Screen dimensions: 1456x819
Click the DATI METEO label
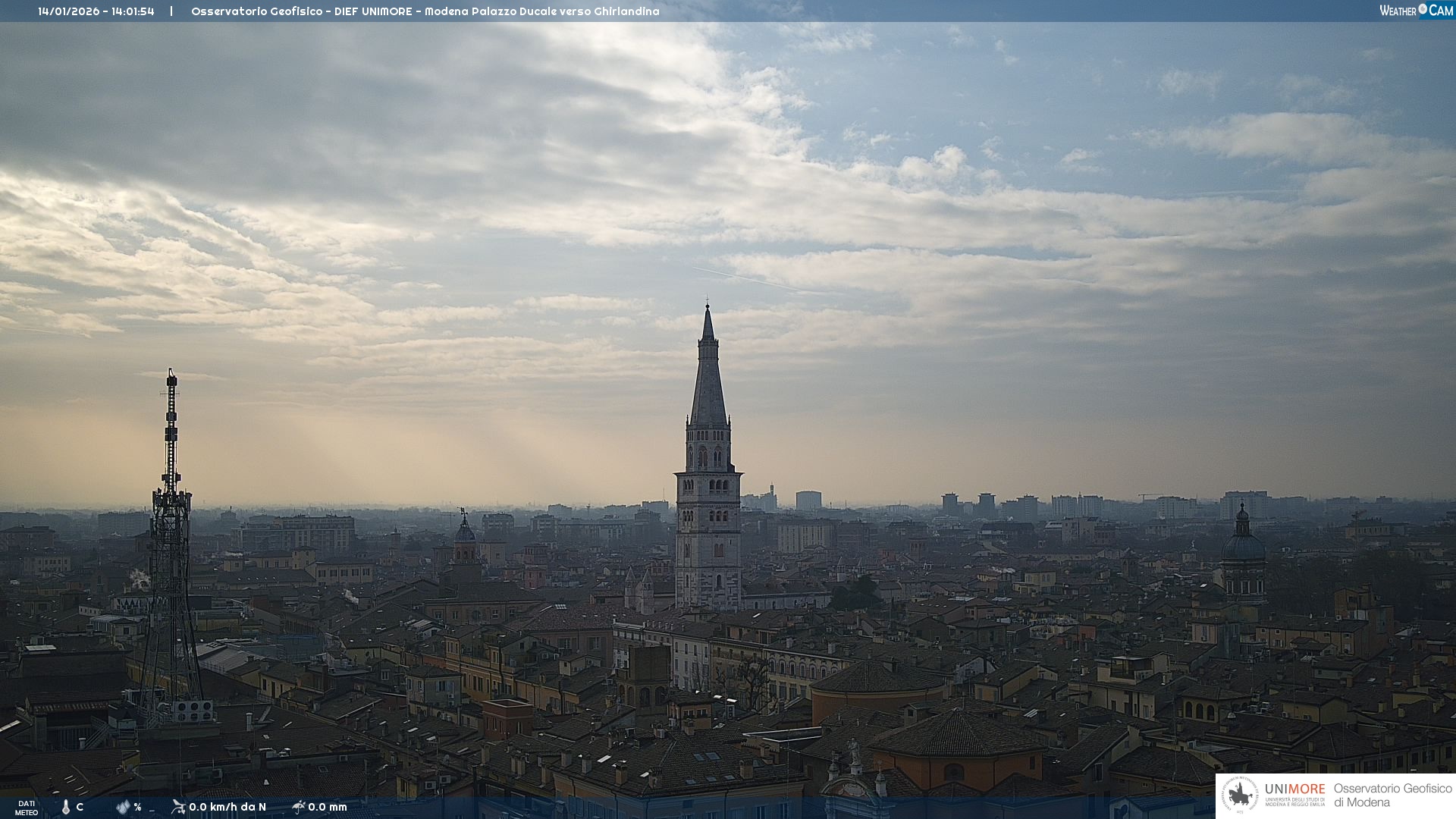tap(27, 808)
